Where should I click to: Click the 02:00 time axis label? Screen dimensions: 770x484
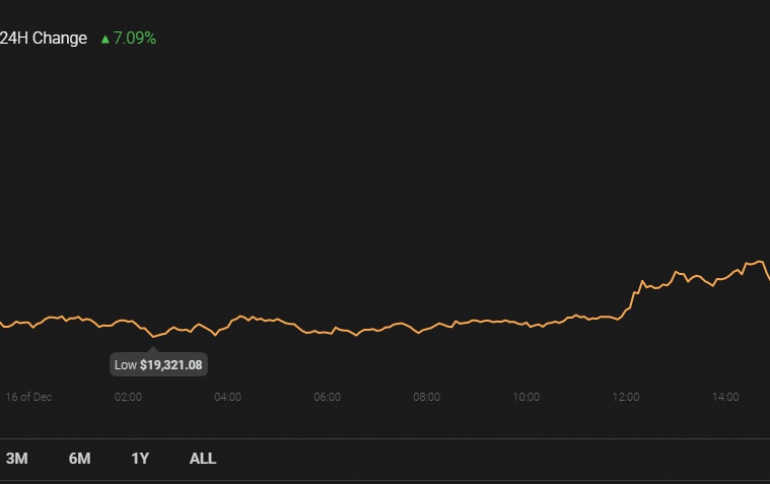click(128, 397)
